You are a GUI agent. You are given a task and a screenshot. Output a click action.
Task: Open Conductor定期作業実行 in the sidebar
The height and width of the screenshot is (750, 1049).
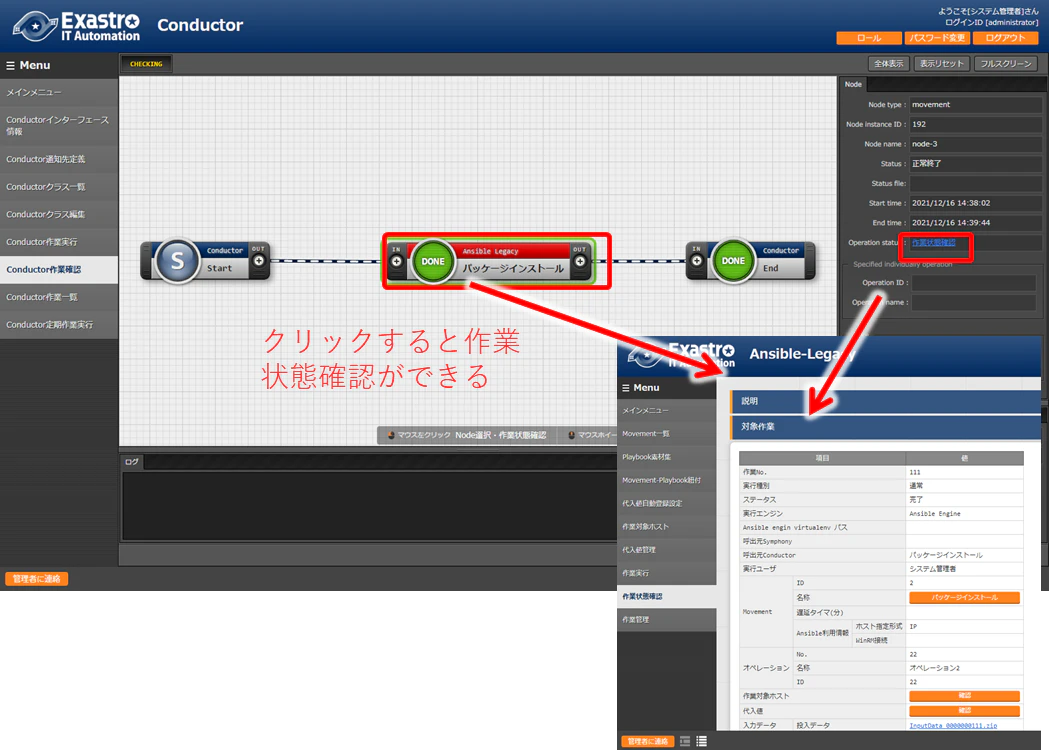pyautogui.click(x=59, y=324)
